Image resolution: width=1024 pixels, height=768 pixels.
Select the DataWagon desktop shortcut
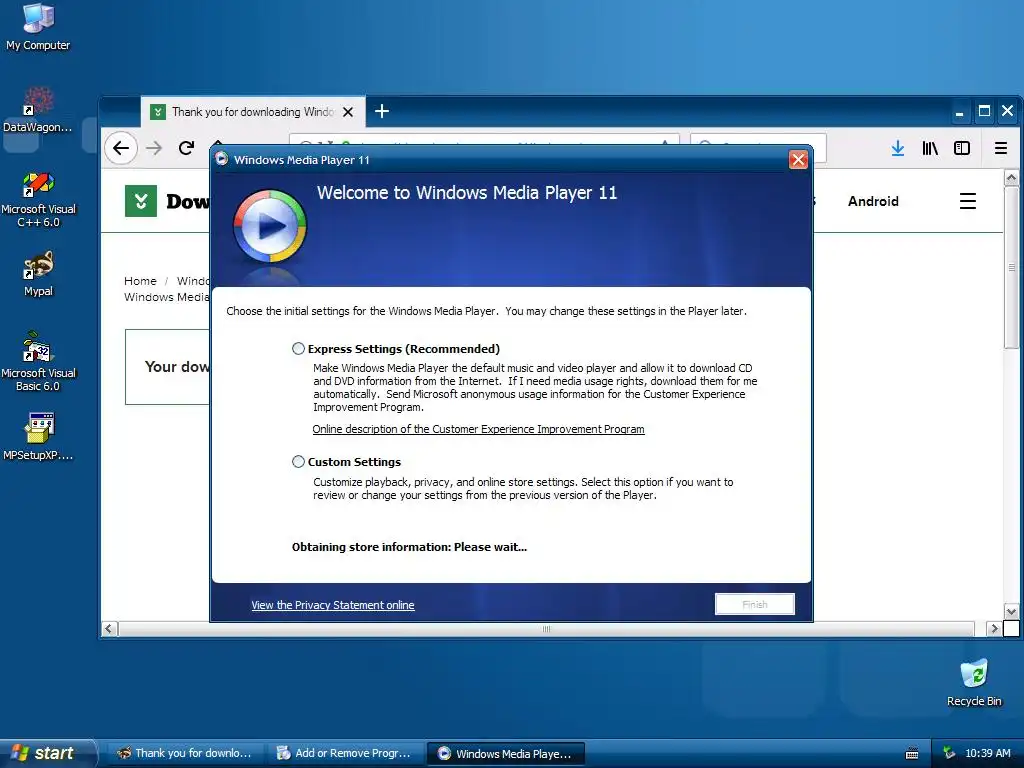pos(38,110)
